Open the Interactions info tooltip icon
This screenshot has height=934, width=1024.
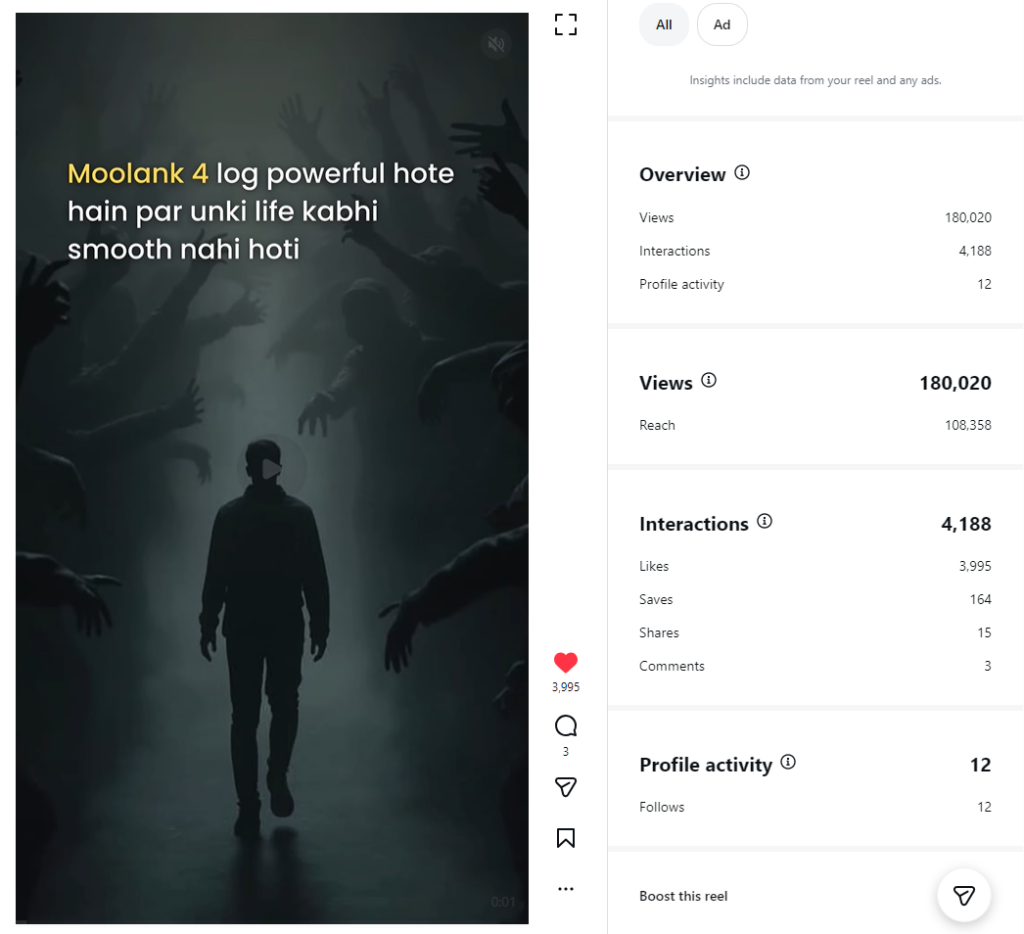765,522
